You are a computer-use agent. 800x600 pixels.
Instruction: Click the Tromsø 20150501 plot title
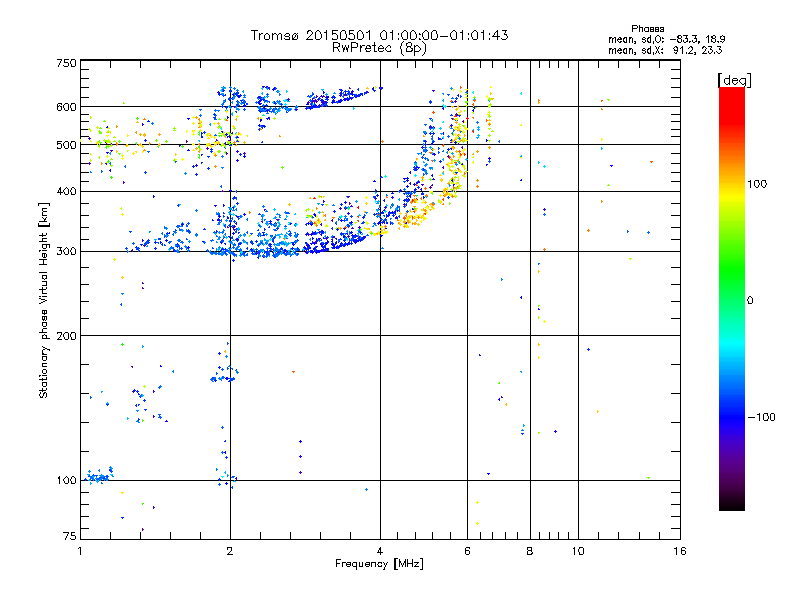coord(379,35)
